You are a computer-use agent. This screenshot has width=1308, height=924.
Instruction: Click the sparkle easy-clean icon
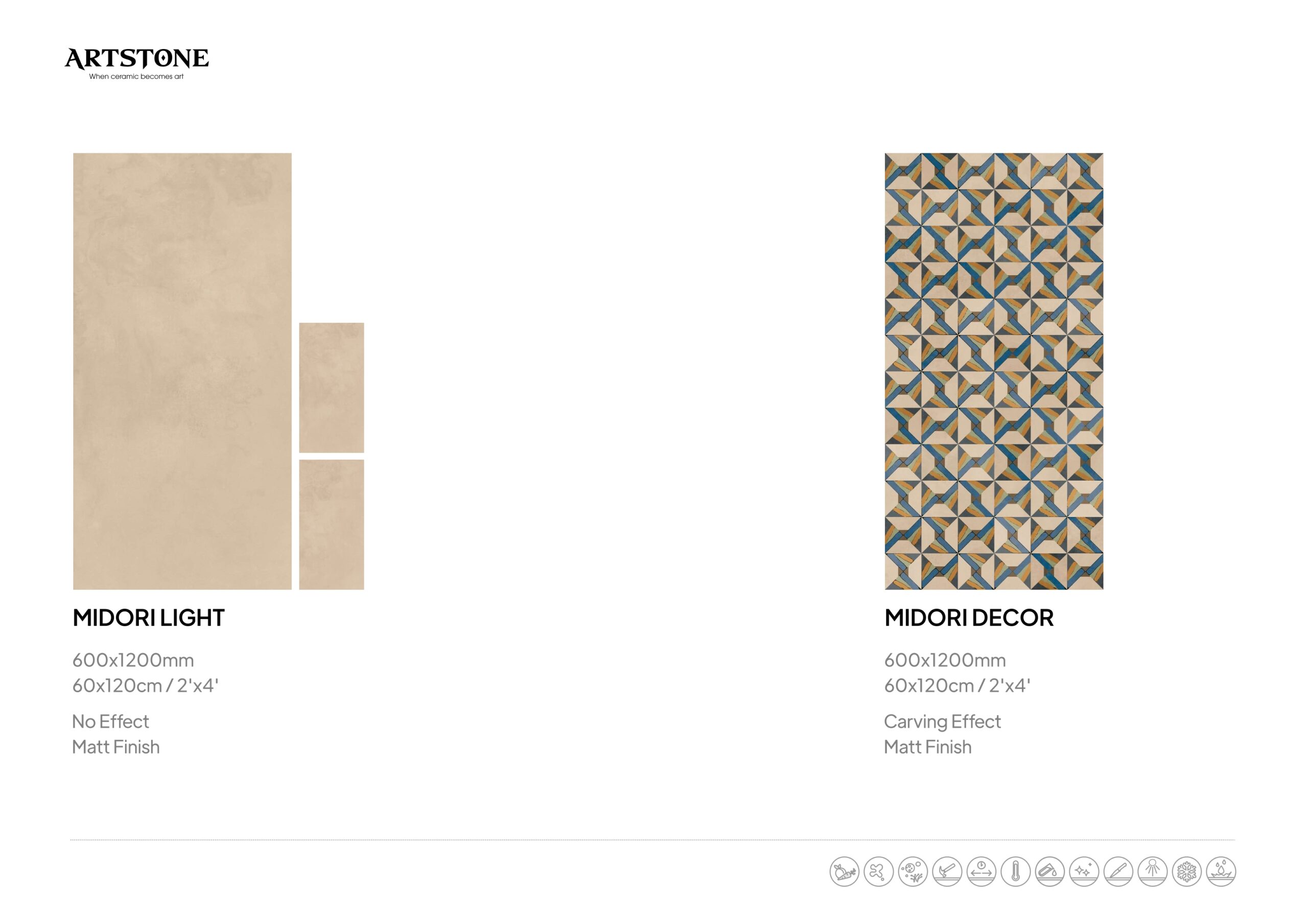1084,871
